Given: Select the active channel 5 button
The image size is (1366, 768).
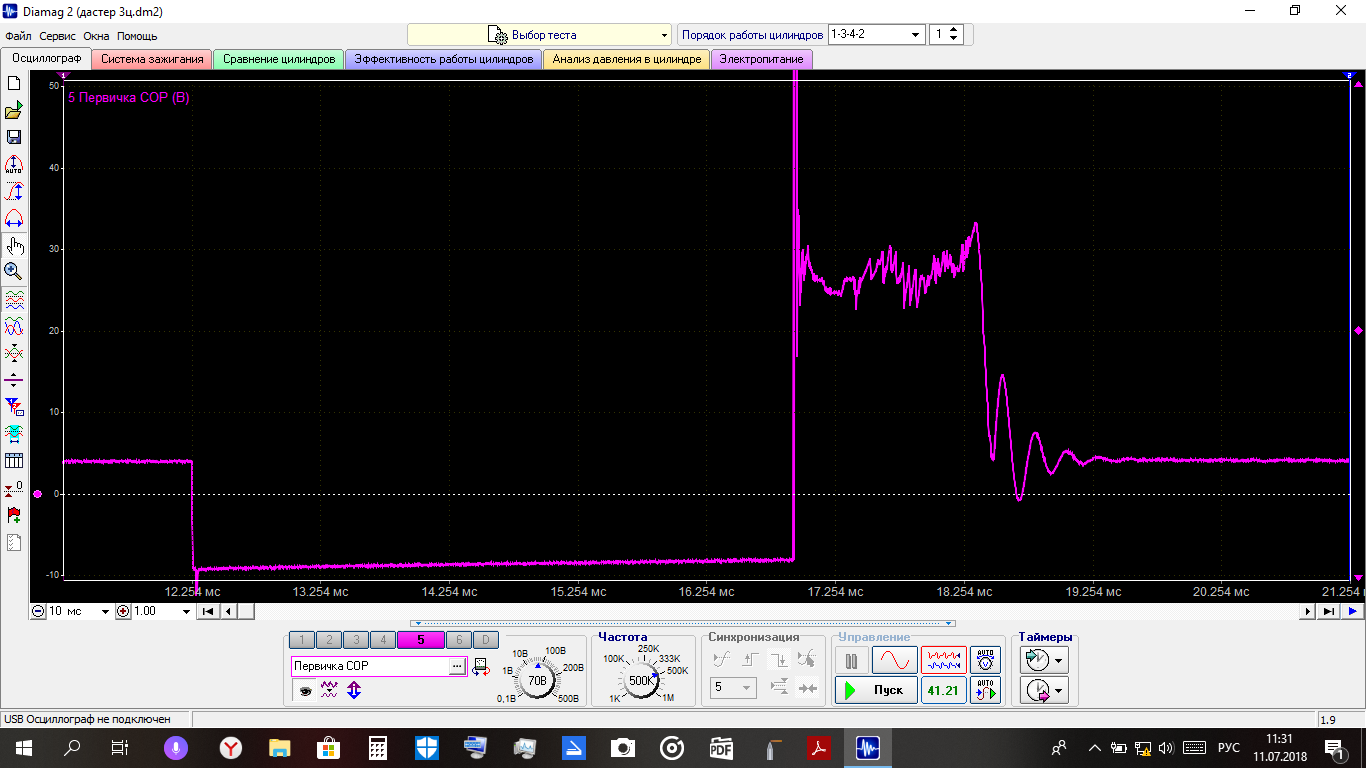Looking at the screenshot, I should [x=420, y=640].
